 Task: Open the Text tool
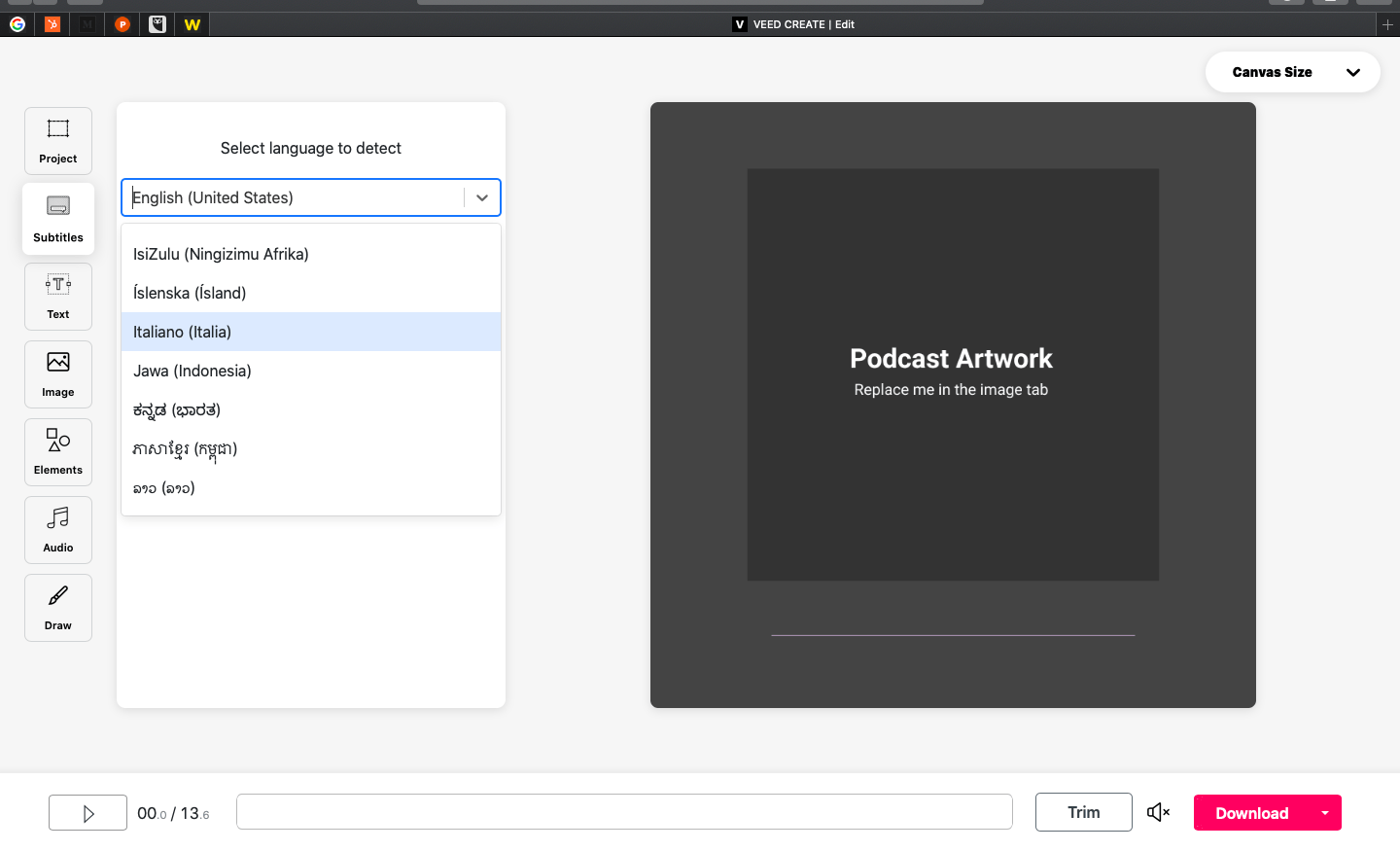tap(58, 297)
